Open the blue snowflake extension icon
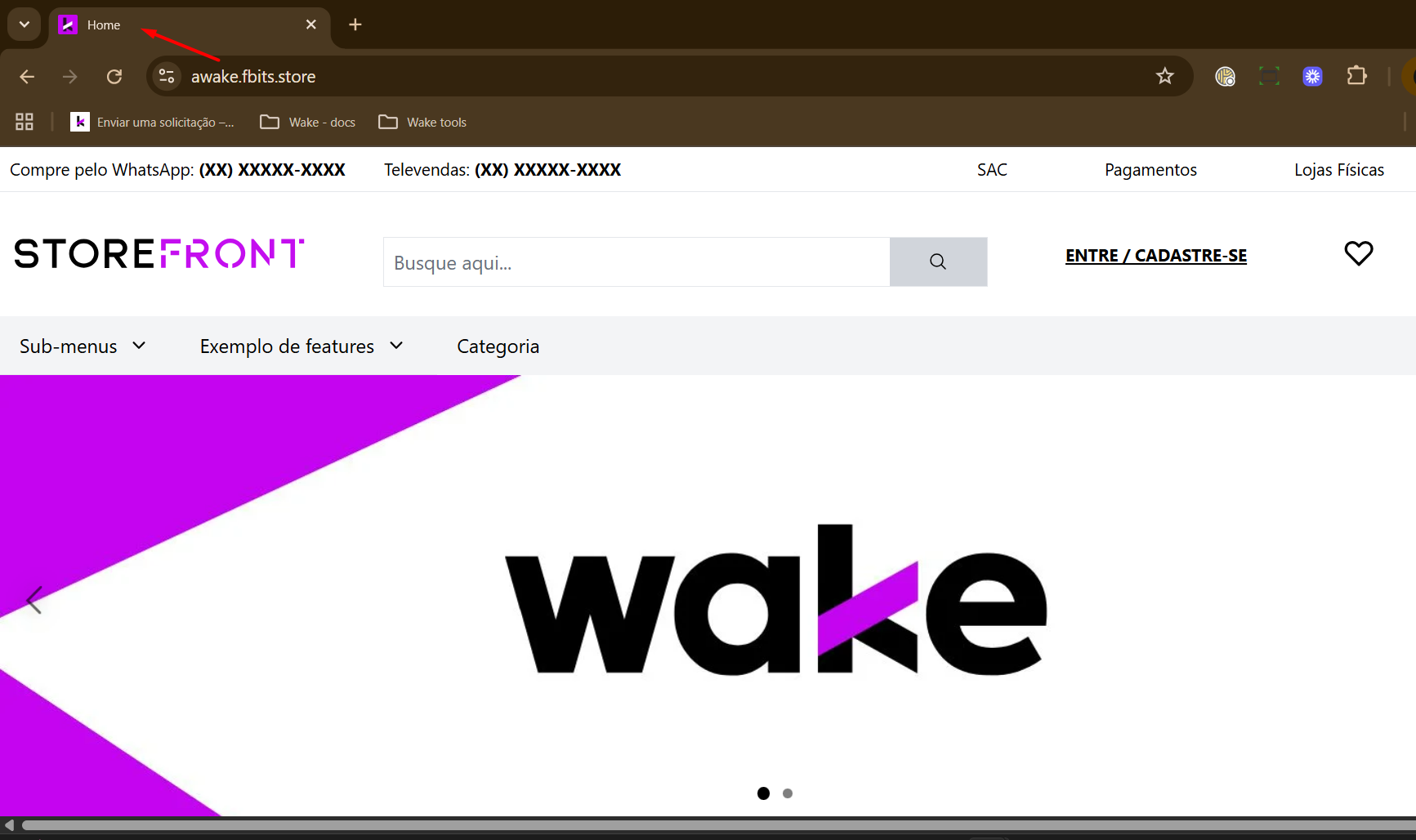The image size is (1416, 840). [1313, 76]
